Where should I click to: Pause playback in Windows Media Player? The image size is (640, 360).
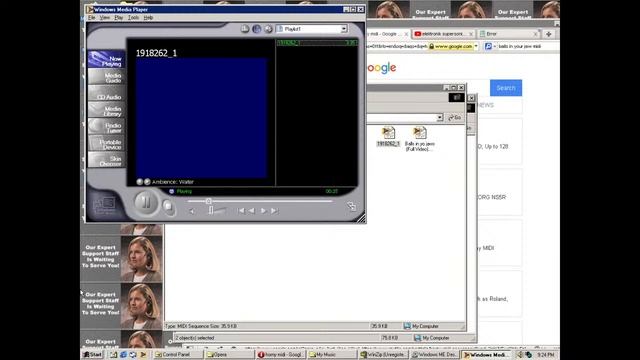tap(145, 202)
